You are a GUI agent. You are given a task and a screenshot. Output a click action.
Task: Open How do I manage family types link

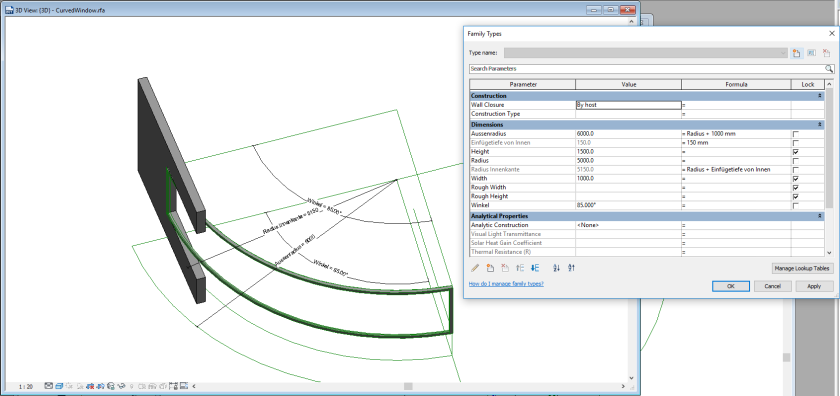point(506,283)
